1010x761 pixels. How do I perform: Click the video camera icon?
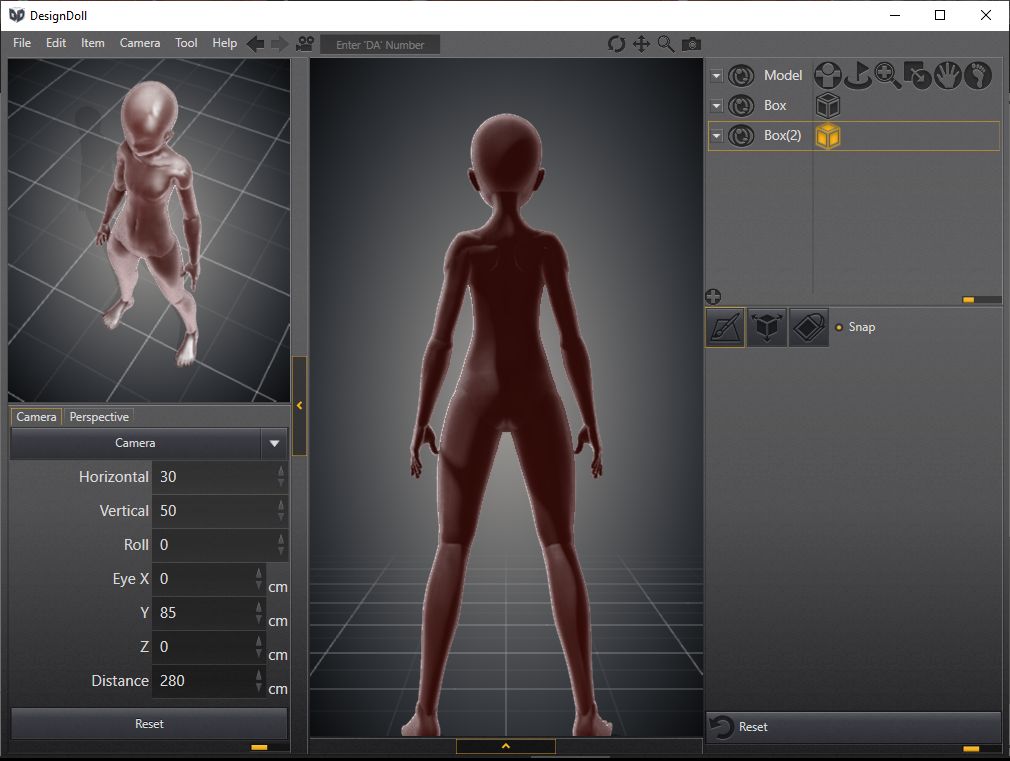click(x=305, y=44)
